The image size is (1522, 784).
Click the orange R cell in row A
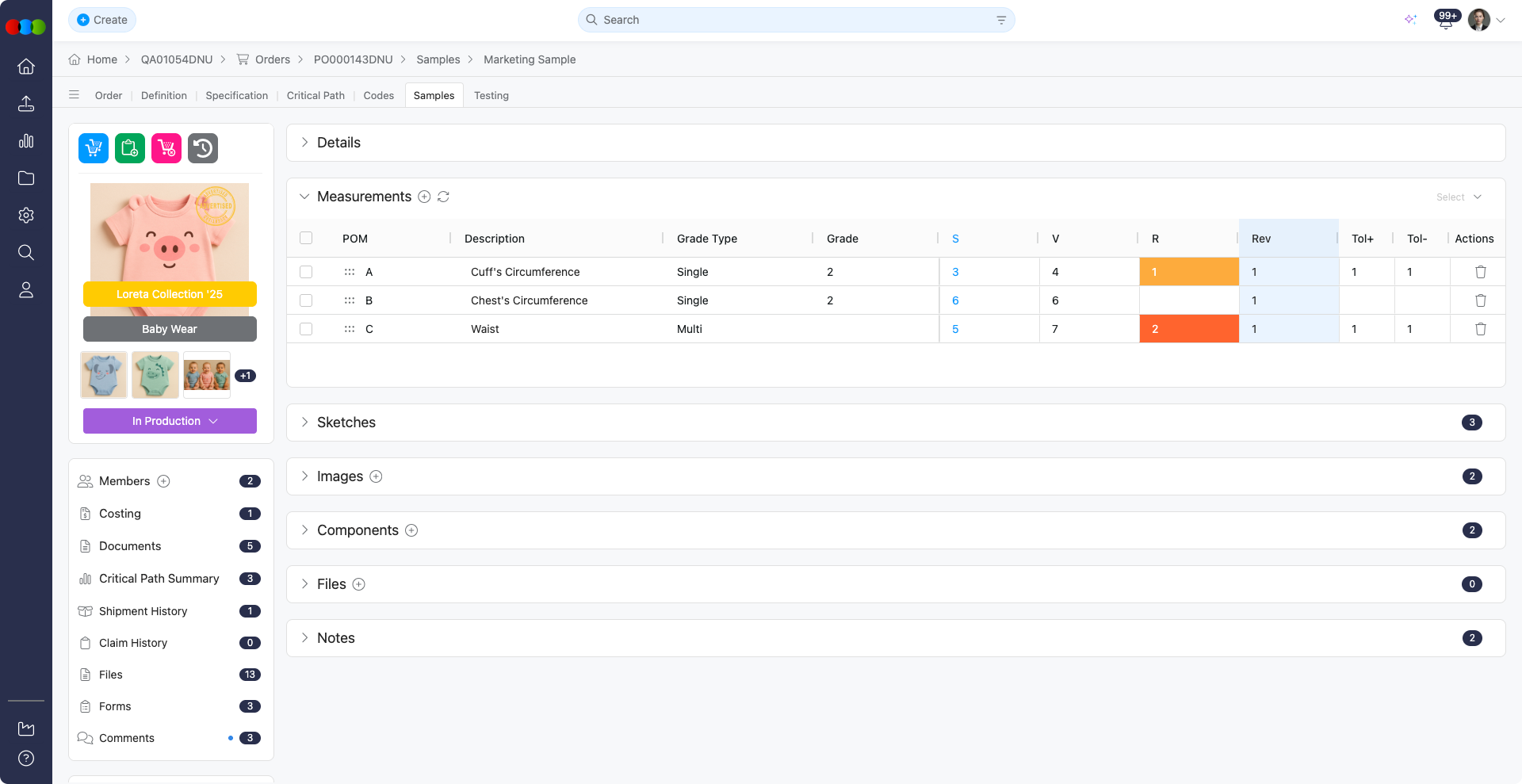tap(1188, 272)
